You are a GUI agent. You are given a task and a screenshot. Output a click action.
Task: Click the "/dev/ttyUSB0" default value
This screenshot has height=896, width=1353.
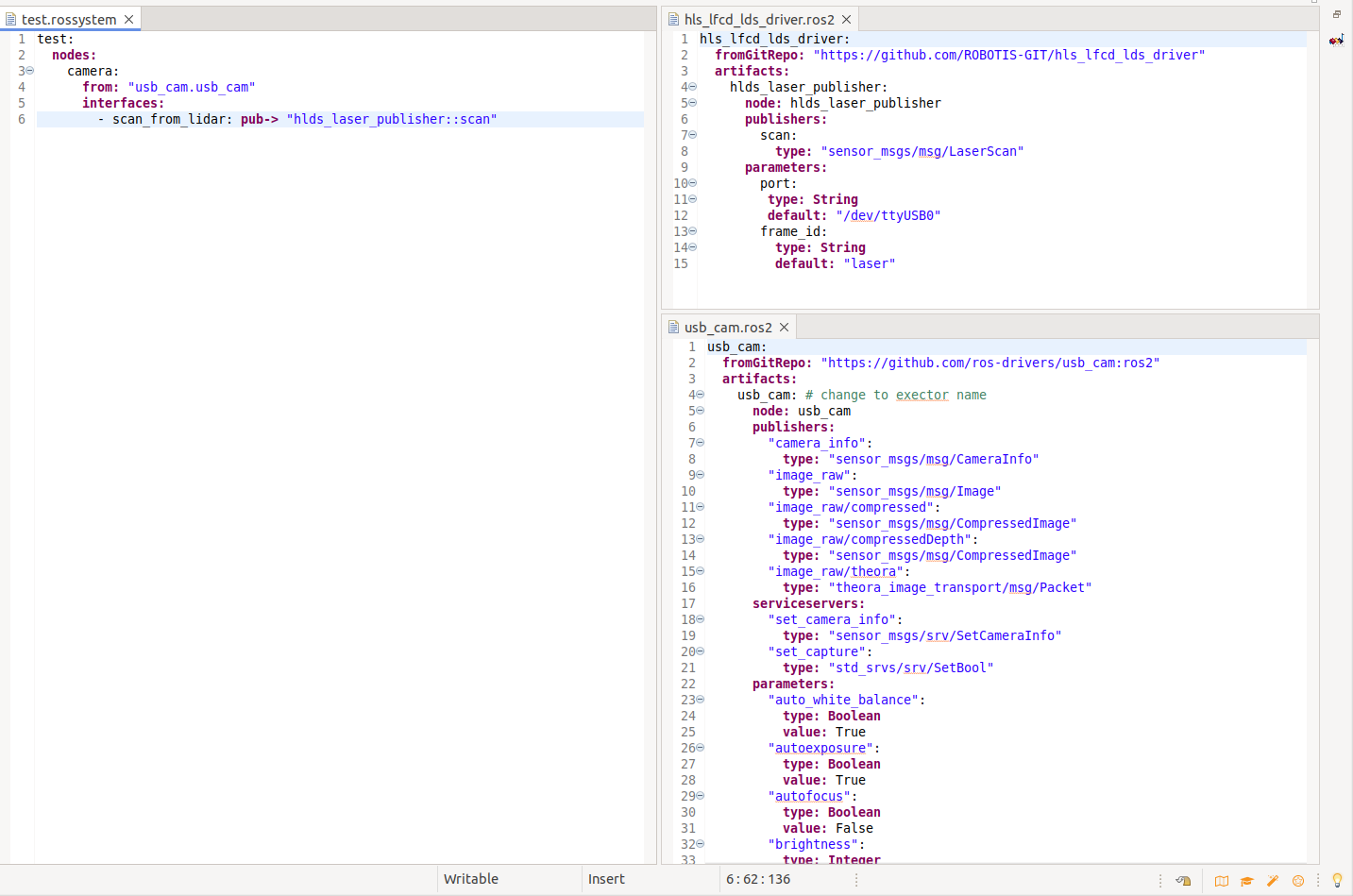[x=888, y=215]
